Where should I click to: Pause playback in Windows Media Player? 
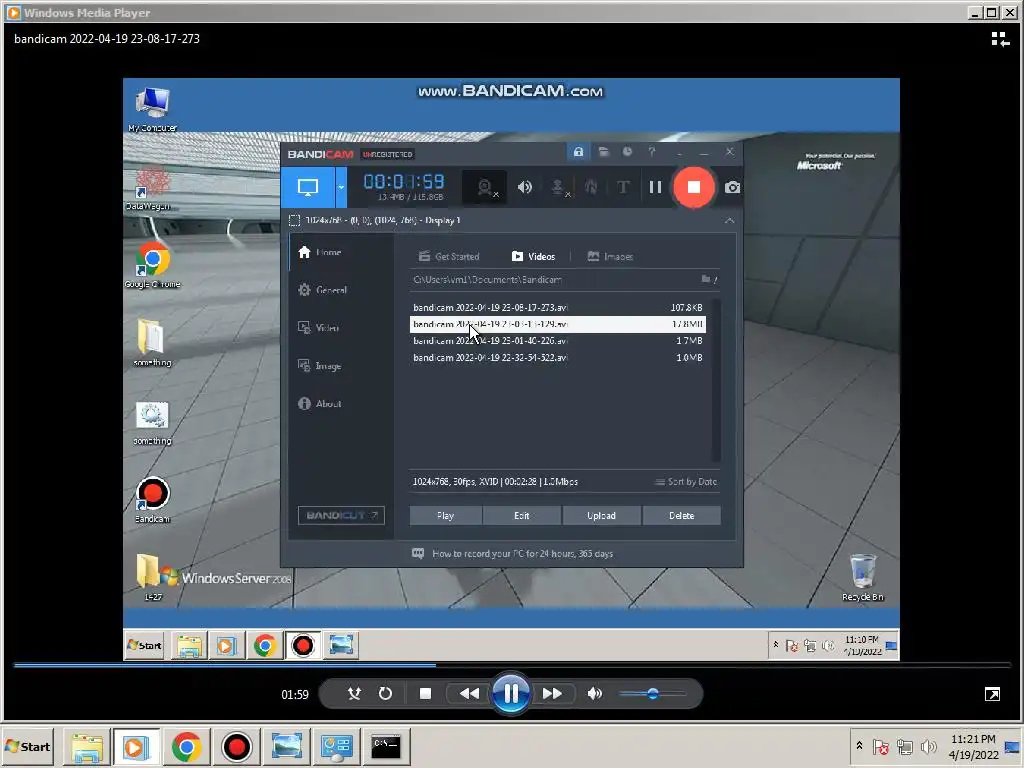pyautogui.click(x=511, y=694)
